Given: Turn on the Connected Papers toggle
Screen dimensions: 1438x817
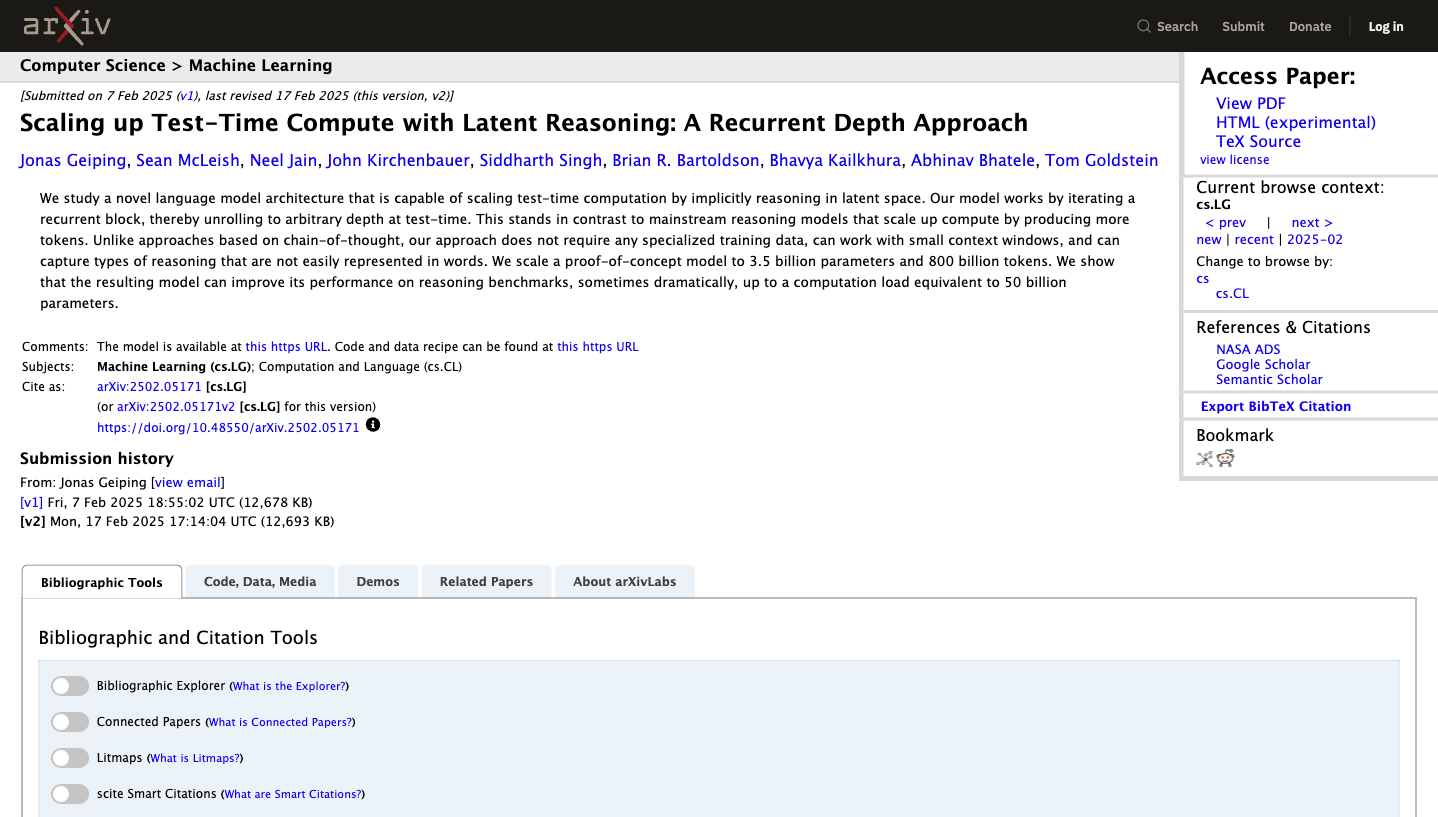Looking at the screenshot, I should (70, 722).
